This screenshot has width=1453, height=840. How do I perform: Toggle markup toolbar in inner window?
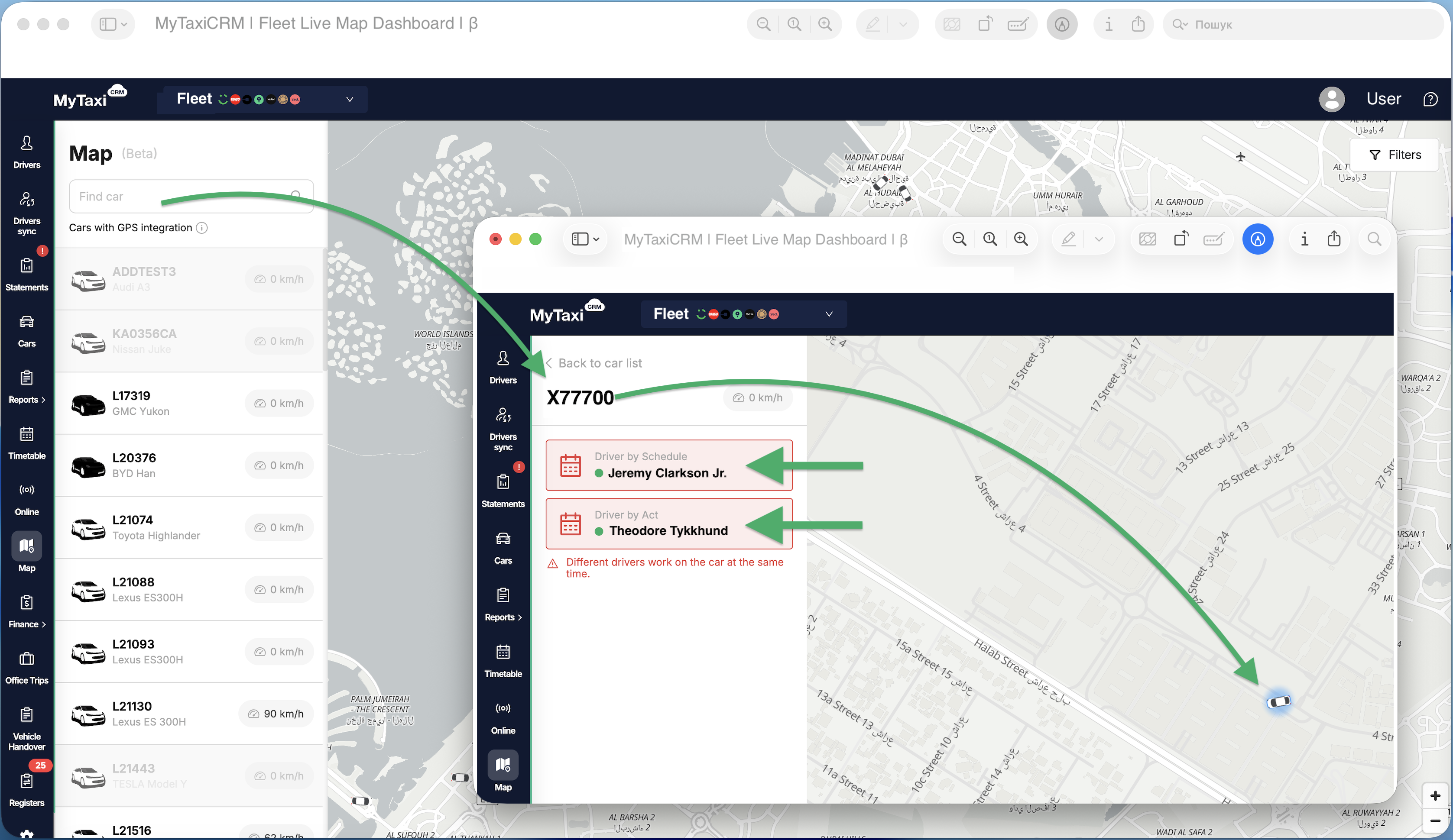click(1258, 239)
